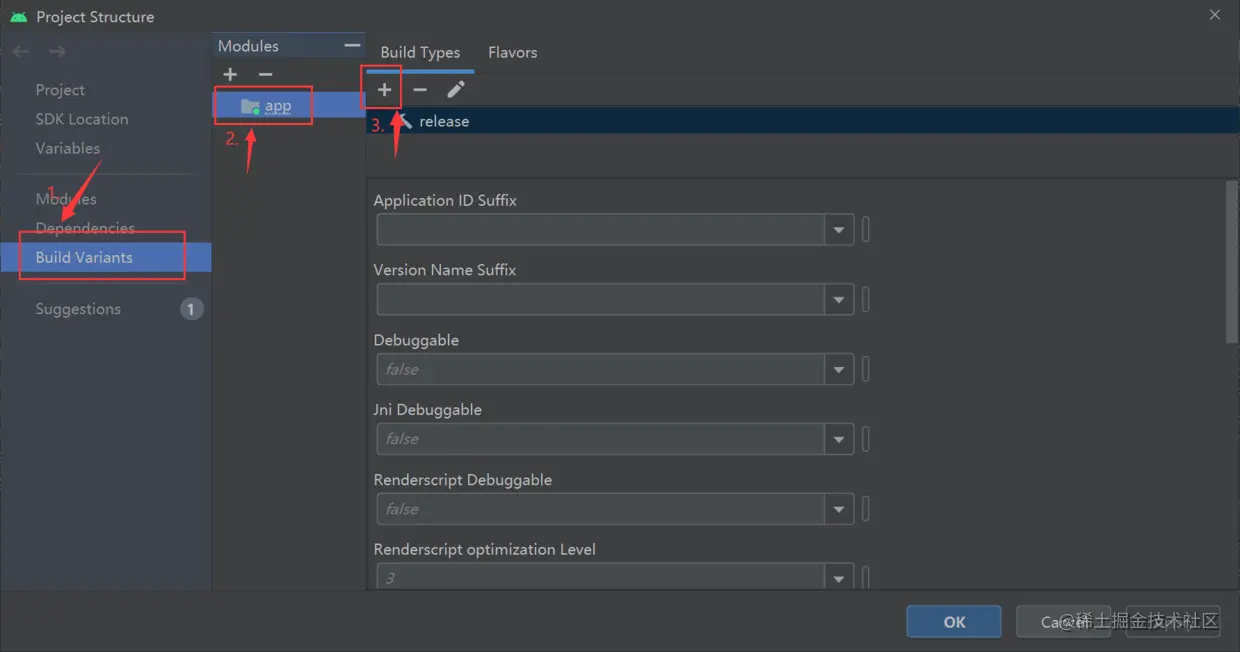Open the Modules section in sidebar
The width and height of the screenshot is (1240, 652).
(66, 199)
